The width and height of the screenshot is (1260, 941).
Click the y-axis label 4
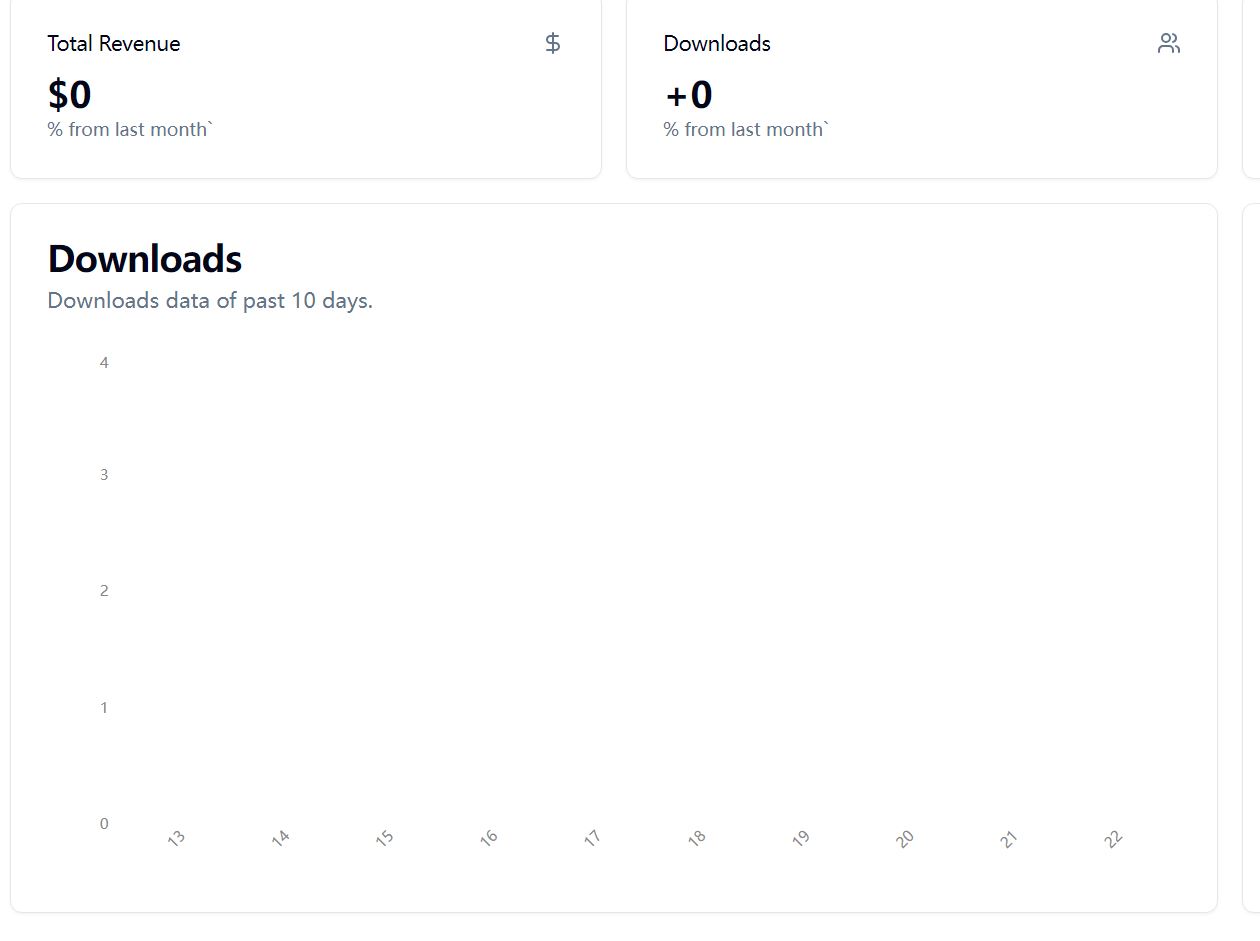point(104,363)
